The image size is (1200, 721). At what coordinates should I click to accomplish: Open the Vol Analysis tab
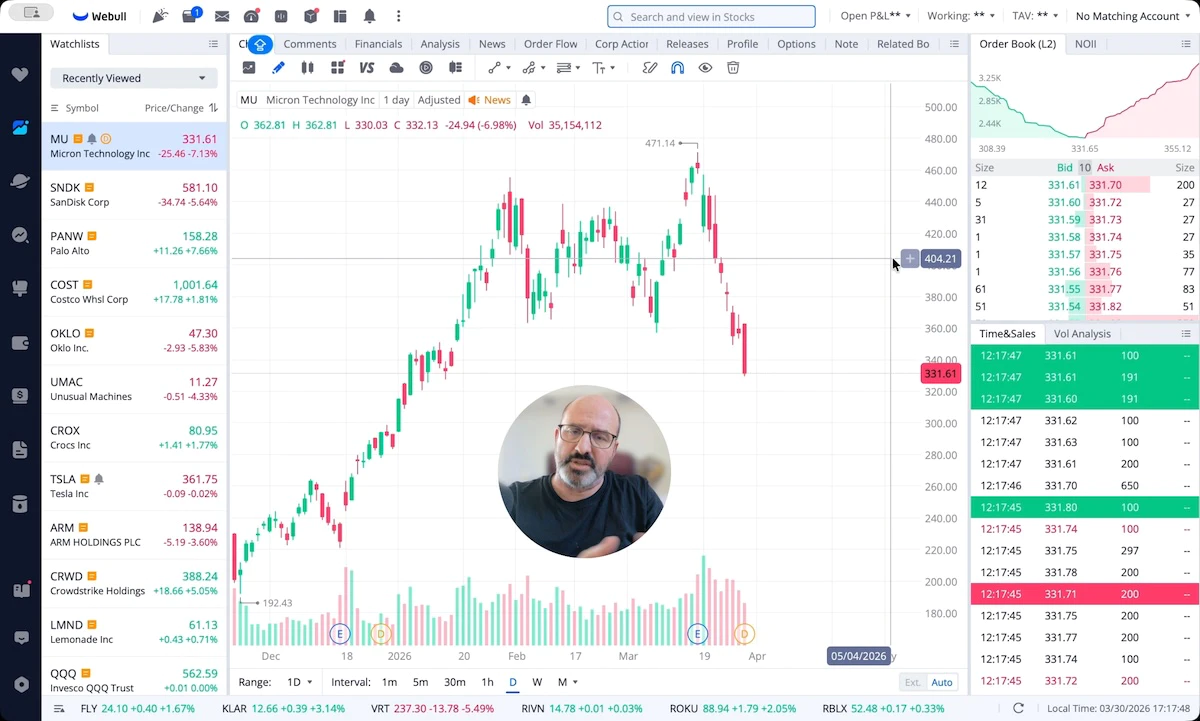[x=1082, y=334]
